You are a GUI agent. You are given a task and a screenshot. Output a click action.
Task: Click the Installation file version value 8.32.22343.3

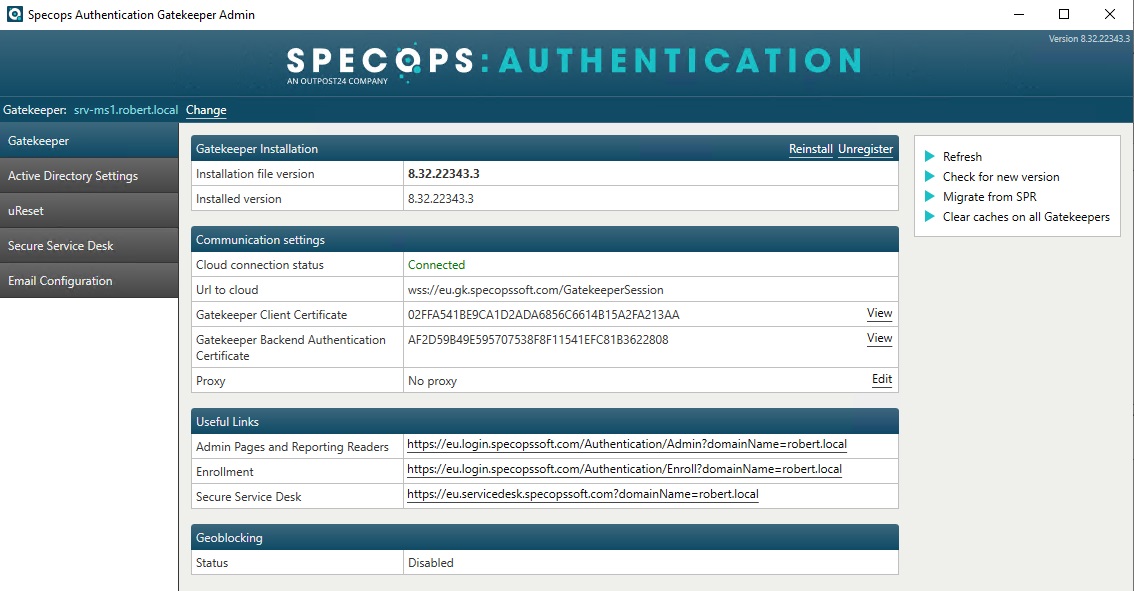[x=443, y=174]
